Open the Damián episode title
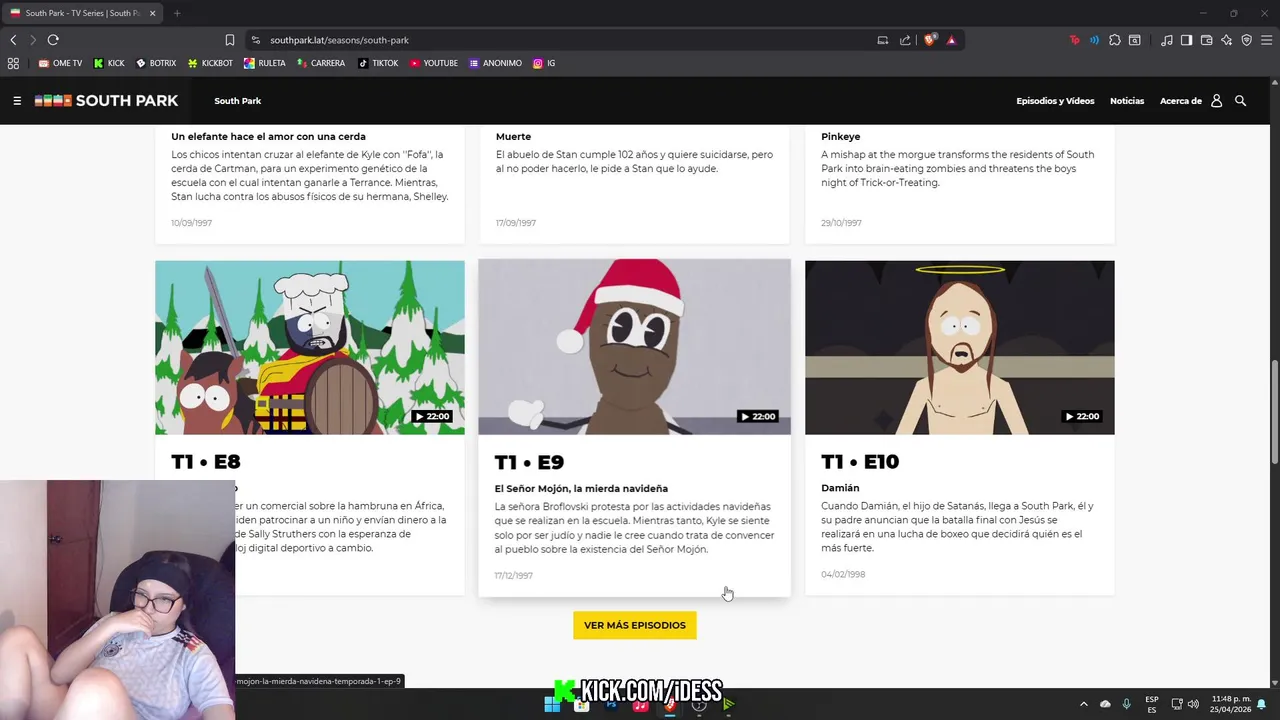1280x720 pixels. coord(840,488)
